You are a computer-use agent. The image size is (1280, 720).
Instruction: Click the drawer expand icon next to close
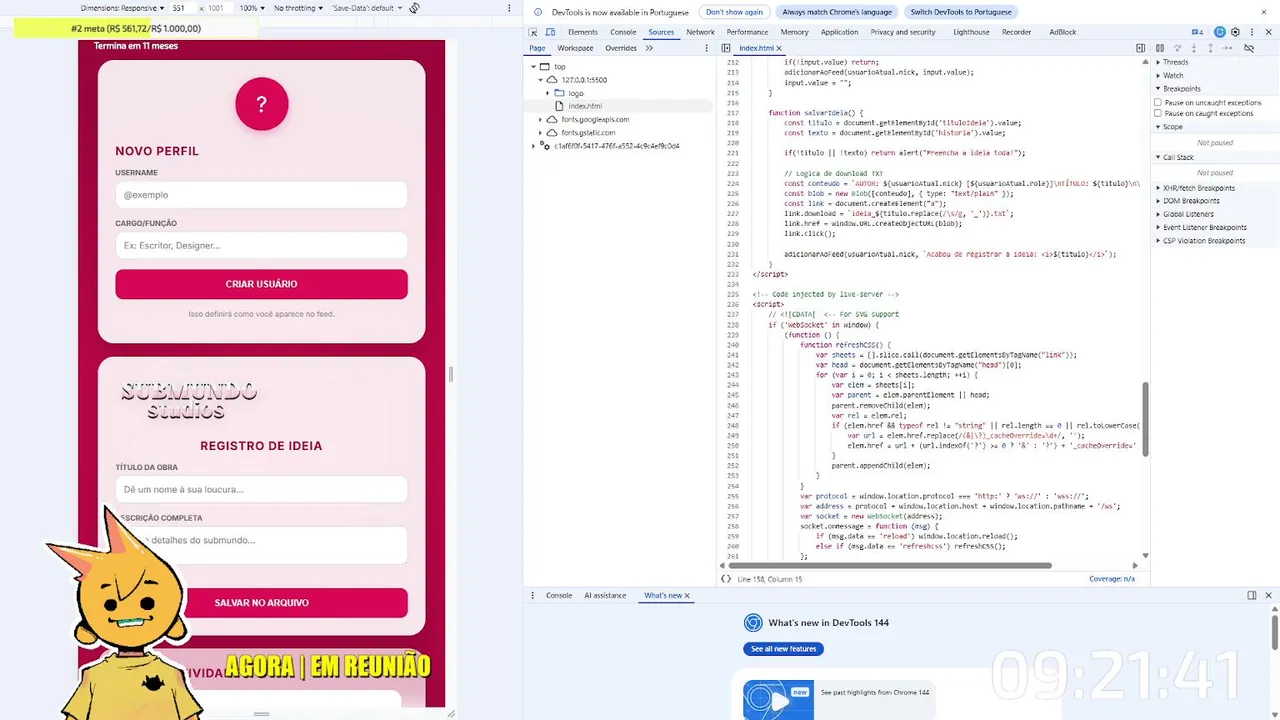pyautogui.click(x=1251, y=596)
